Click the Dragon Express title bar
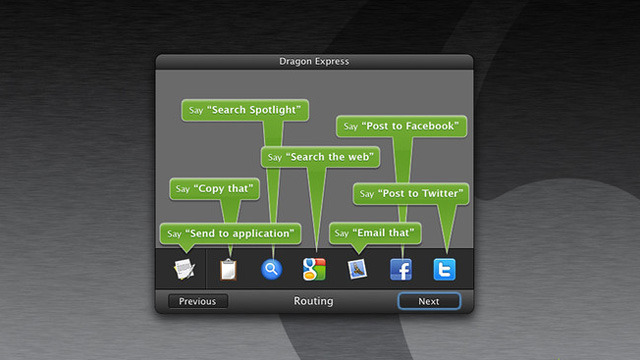 point(314,62)
